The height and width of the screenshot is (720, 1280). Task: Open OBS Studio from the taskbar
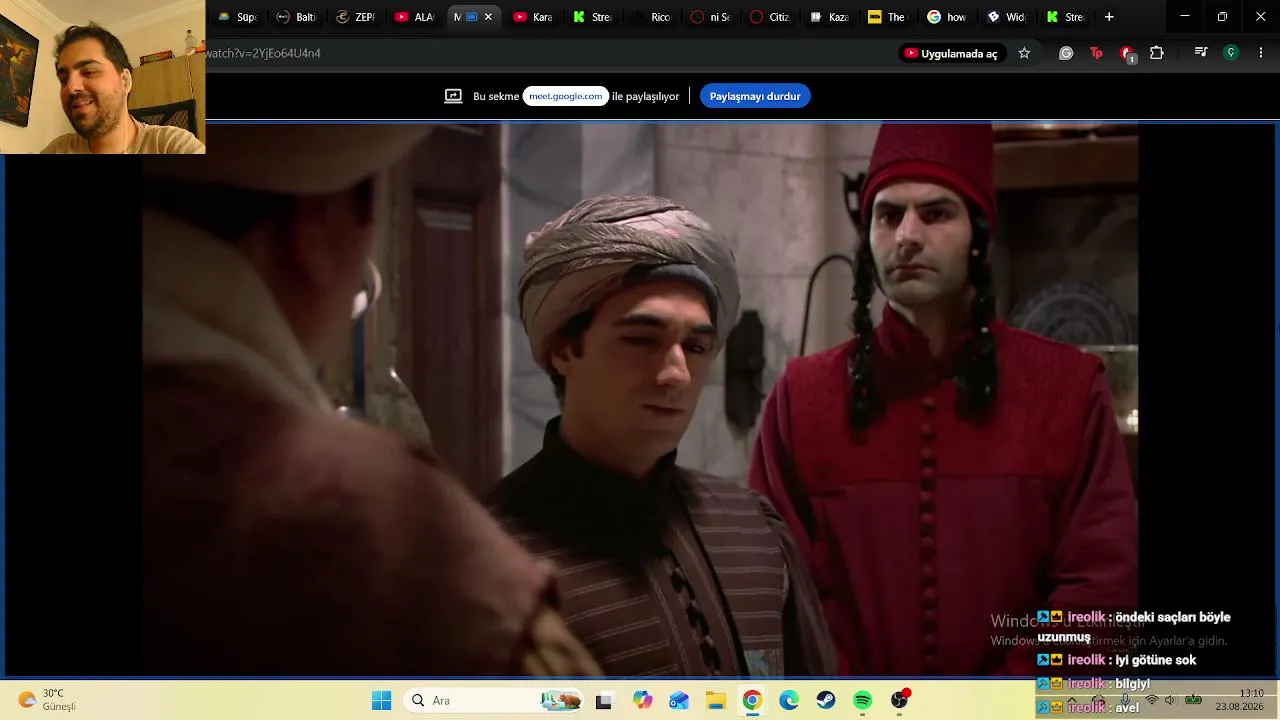(900, 701)
